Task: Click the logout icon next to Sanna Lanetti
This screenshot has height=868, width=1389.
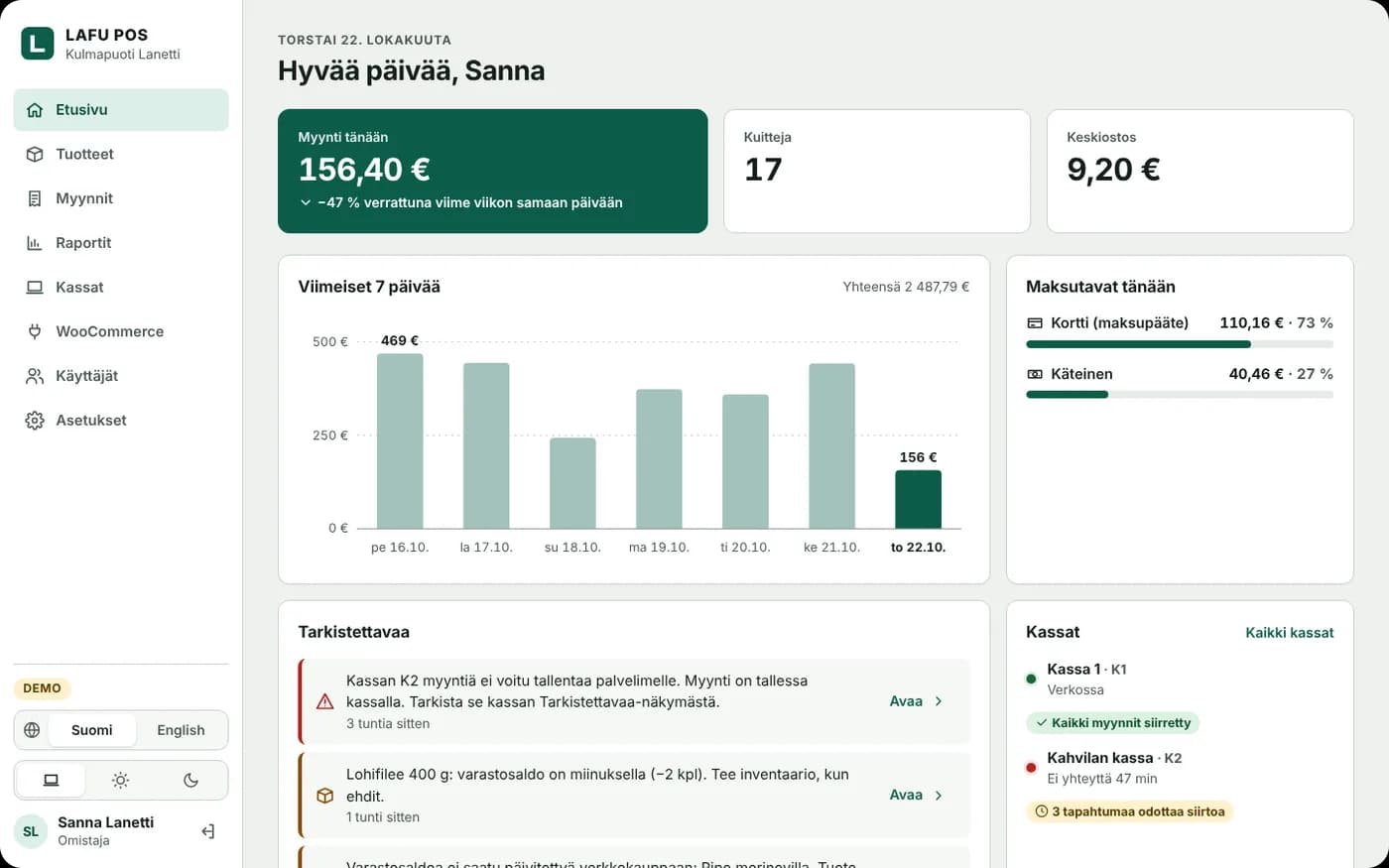Action: tap(208, 831)
